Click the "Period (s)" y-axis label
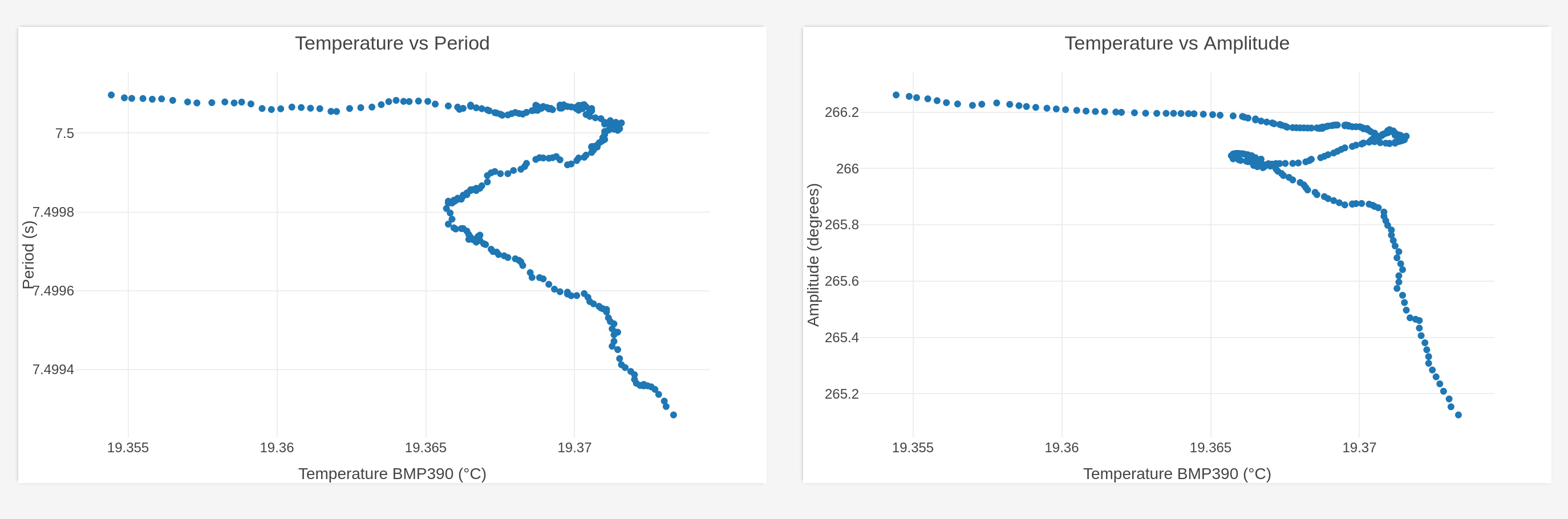This screenshot has height=519, width=1568. pos(28,254)
